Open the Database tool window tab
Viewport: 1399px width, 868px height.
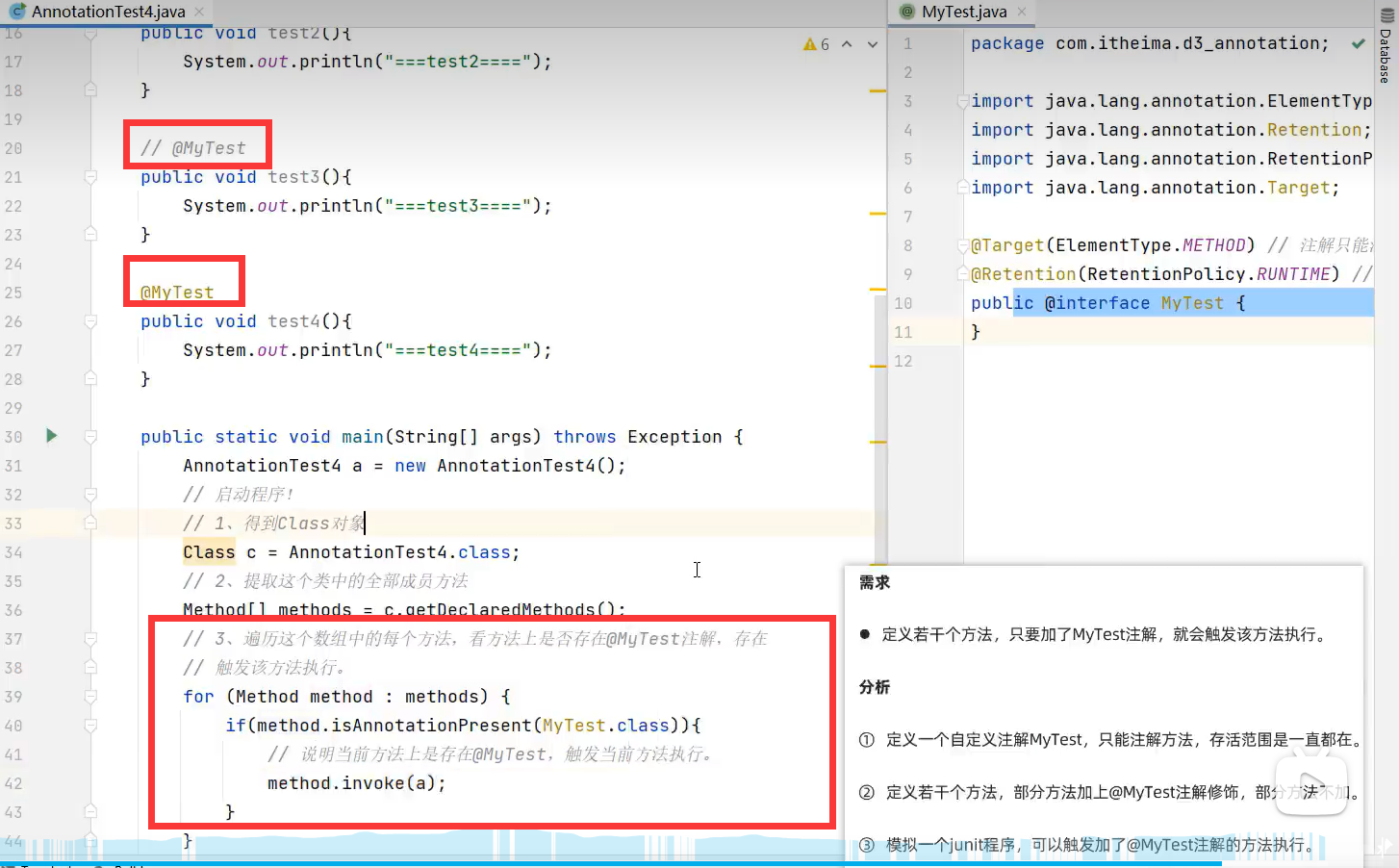(x=1386, y=46)
